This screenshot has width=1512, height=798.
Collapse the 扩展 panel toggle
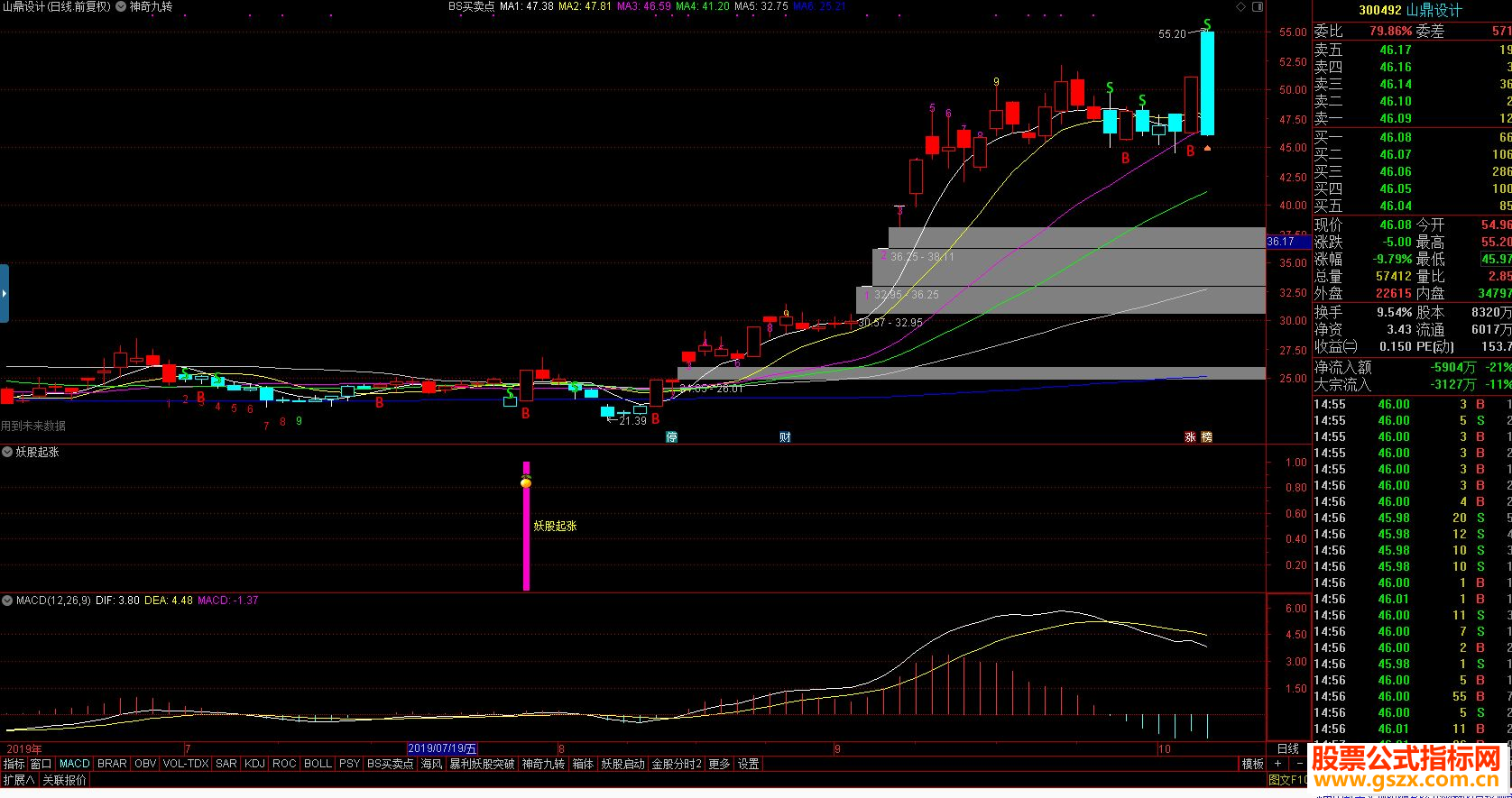18,780
